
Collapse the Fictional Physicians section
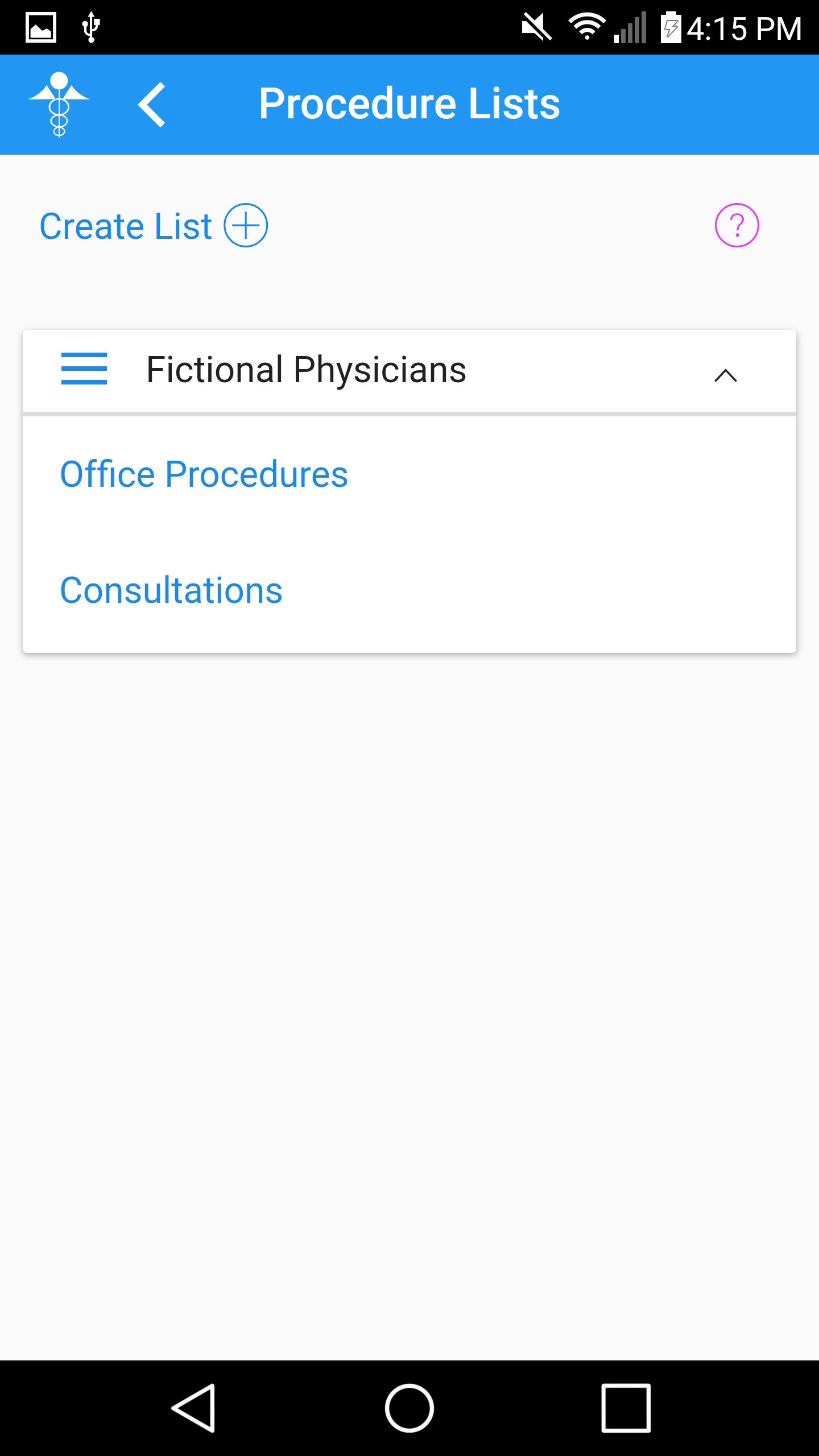pos(725,375)
